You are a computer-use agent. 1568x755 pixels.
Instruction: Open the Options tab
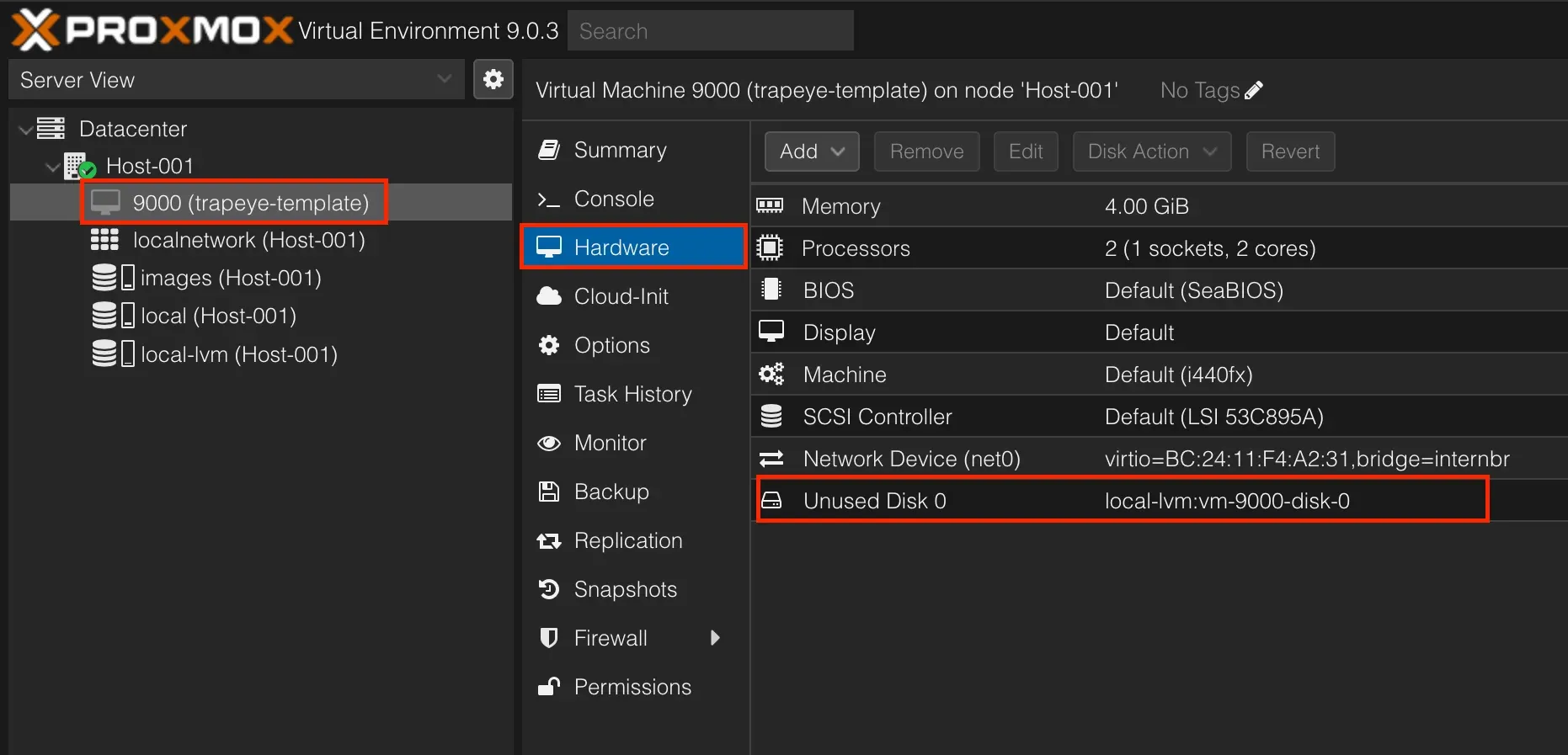pos(635,345)
